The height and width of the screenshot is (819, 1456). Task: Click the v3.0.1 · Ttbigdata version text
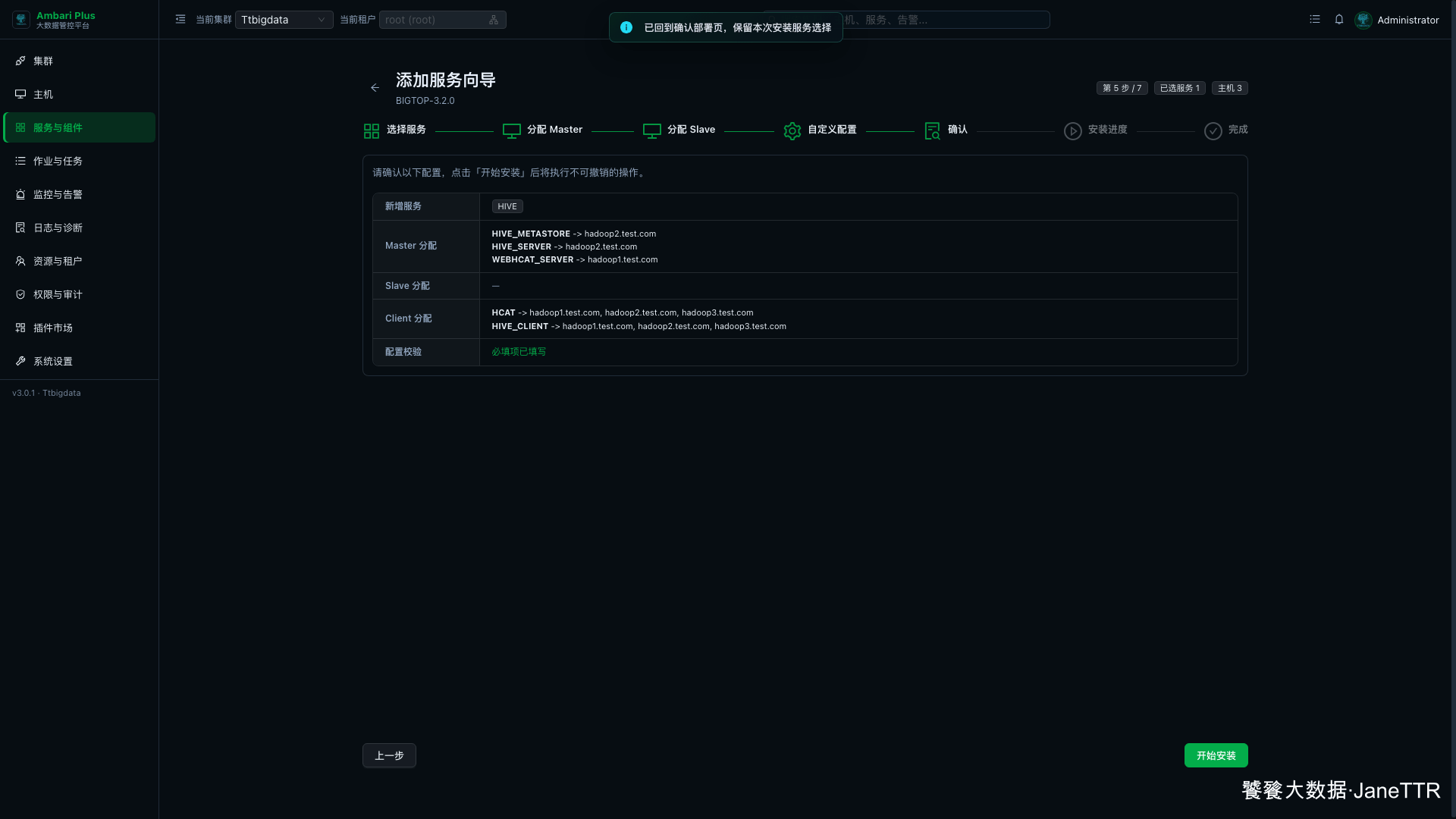(46, 393)
